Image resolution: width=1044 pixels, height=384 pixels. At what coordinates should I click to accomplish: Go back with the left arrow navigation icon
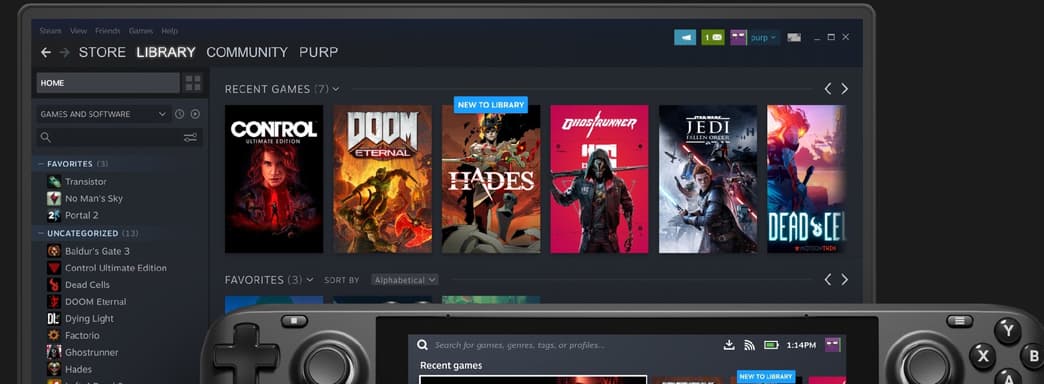pyautogui.click(x=45, y=53)
